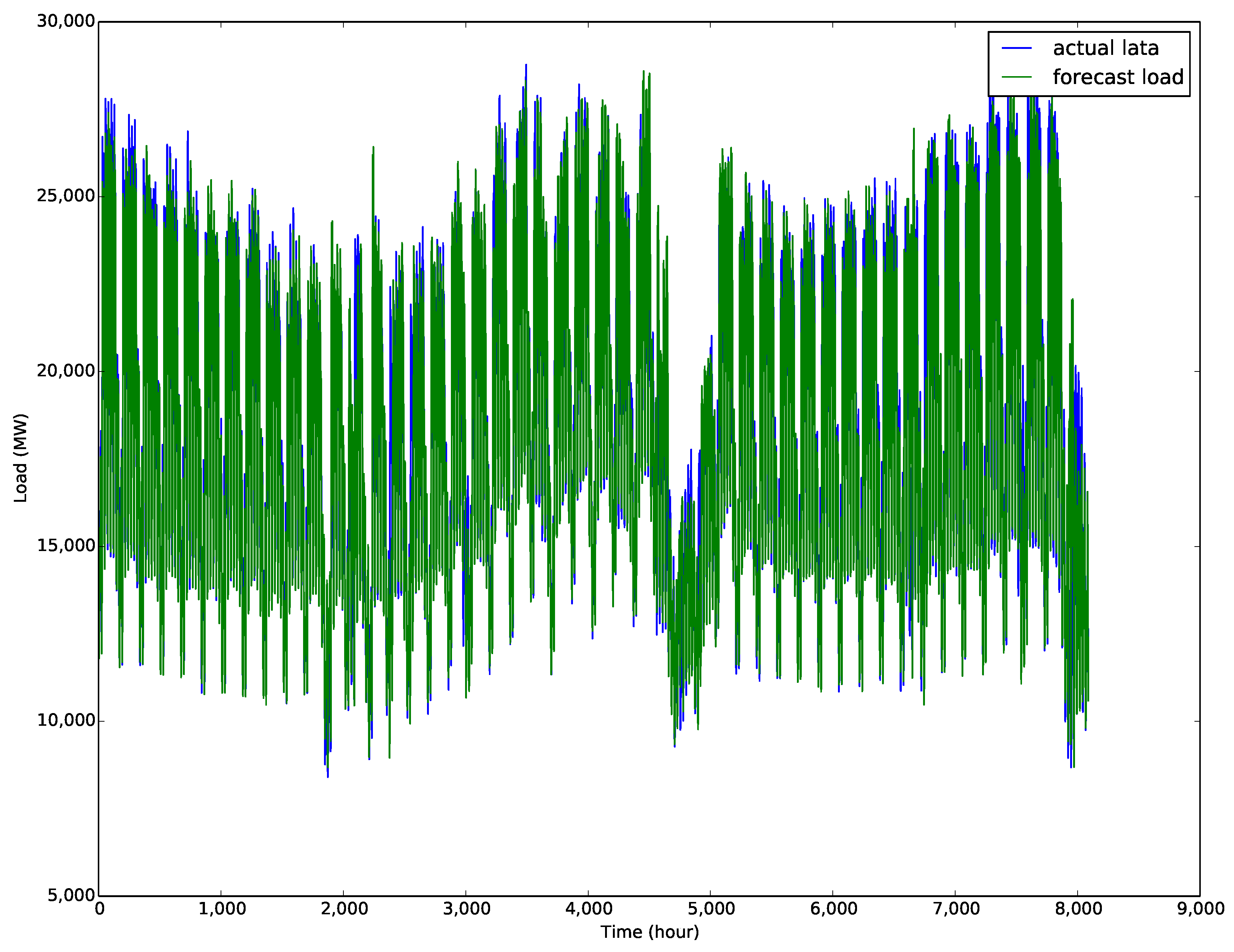
Task: Select the 'actual lata' legend label
Action: click(x=1106, y=49)
